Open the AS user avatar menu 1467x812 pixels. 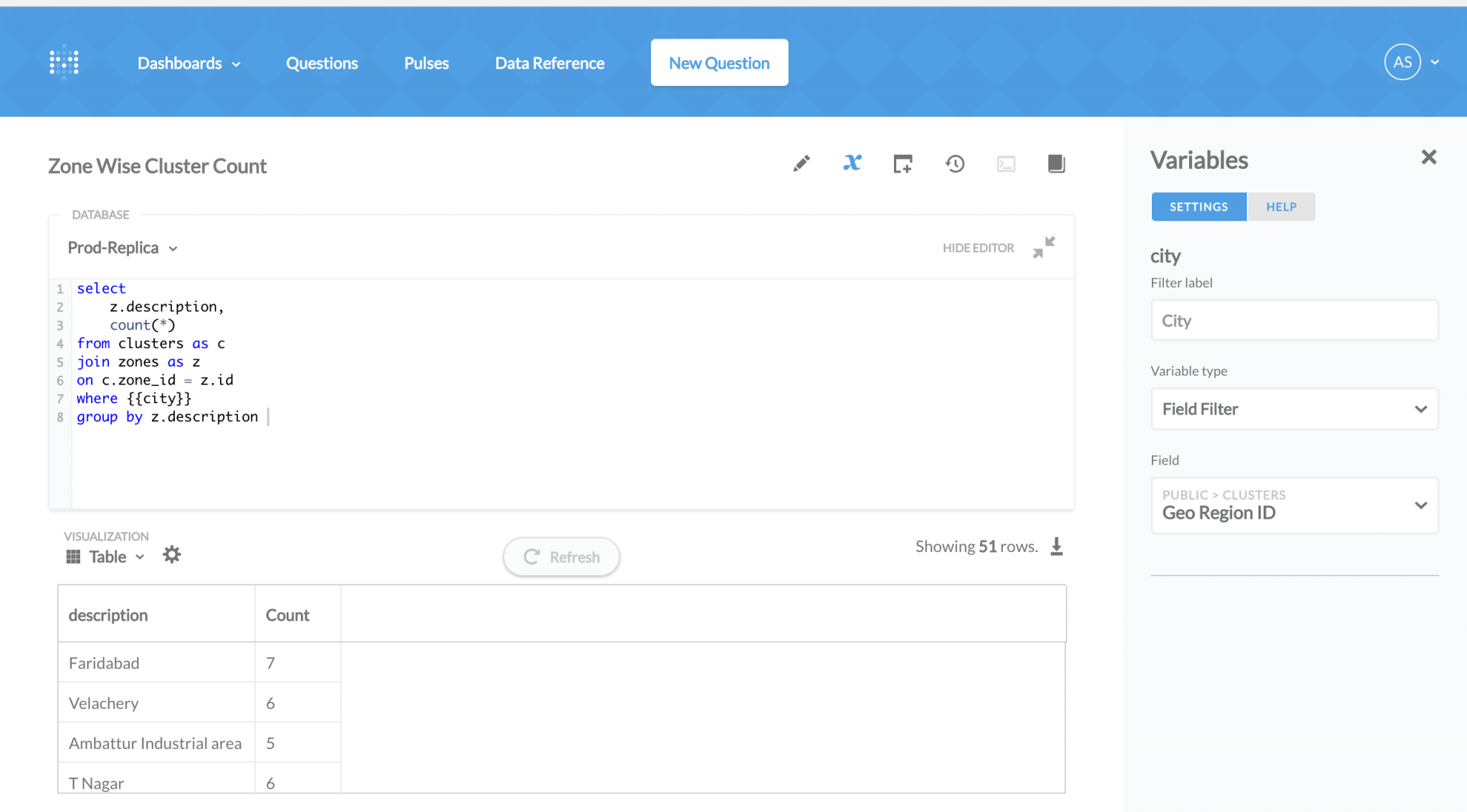(1403, 62)
